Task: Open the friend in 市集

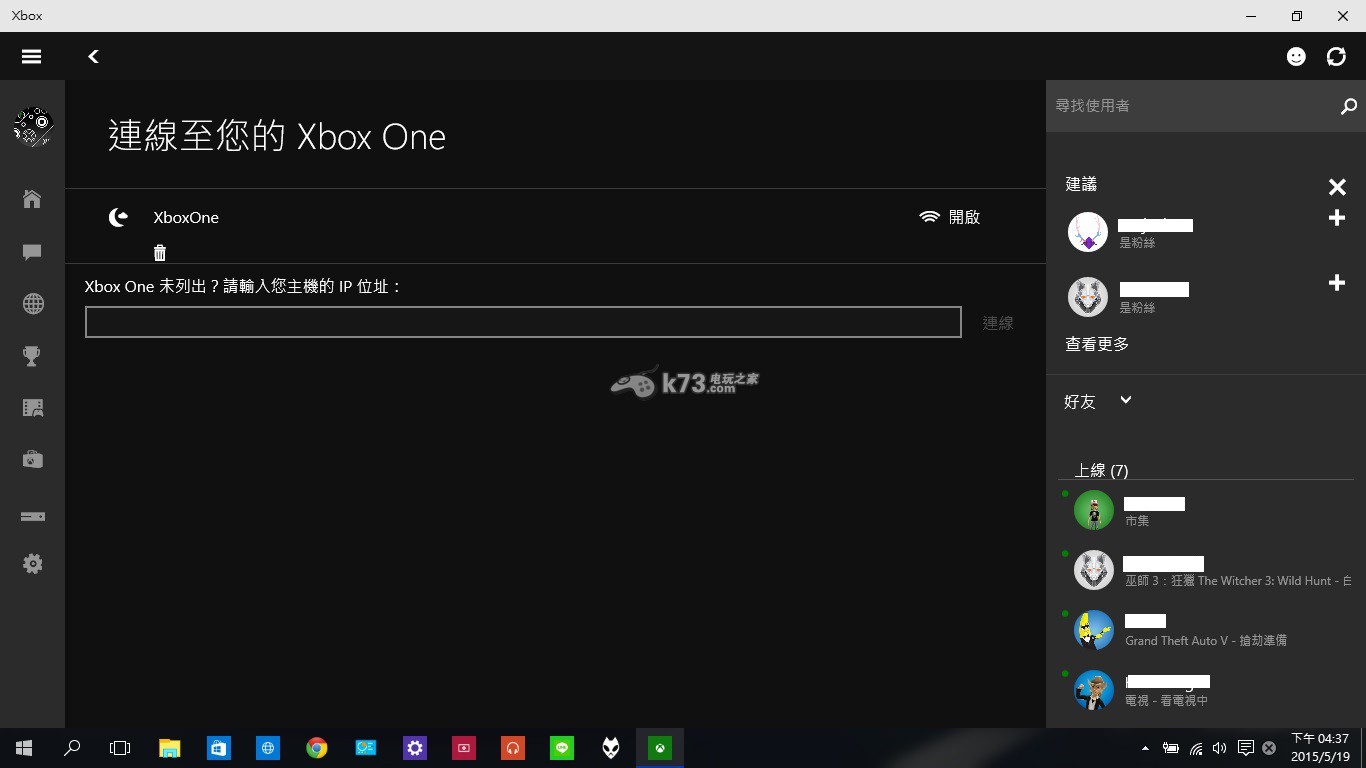Action: tap(1206, 511)
